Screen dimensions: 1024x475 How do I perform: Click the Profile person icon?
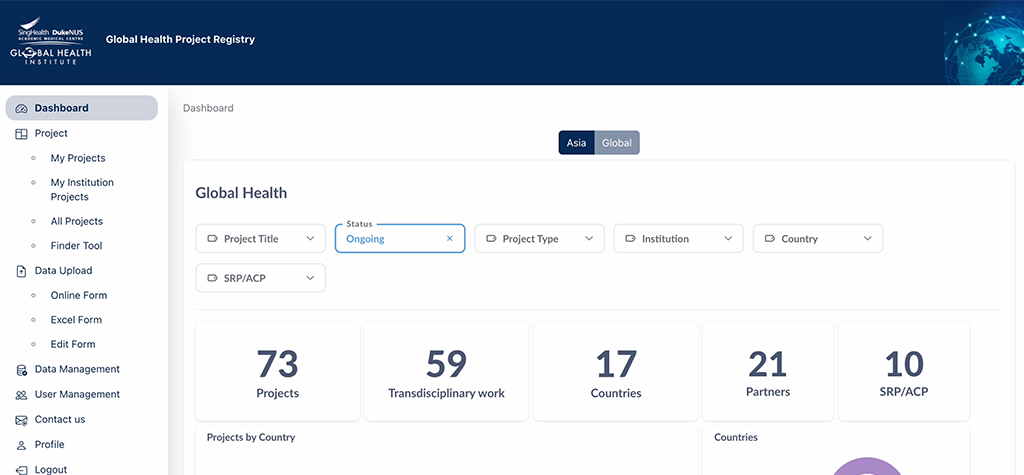pyautogui.click(x=21, y=445)
